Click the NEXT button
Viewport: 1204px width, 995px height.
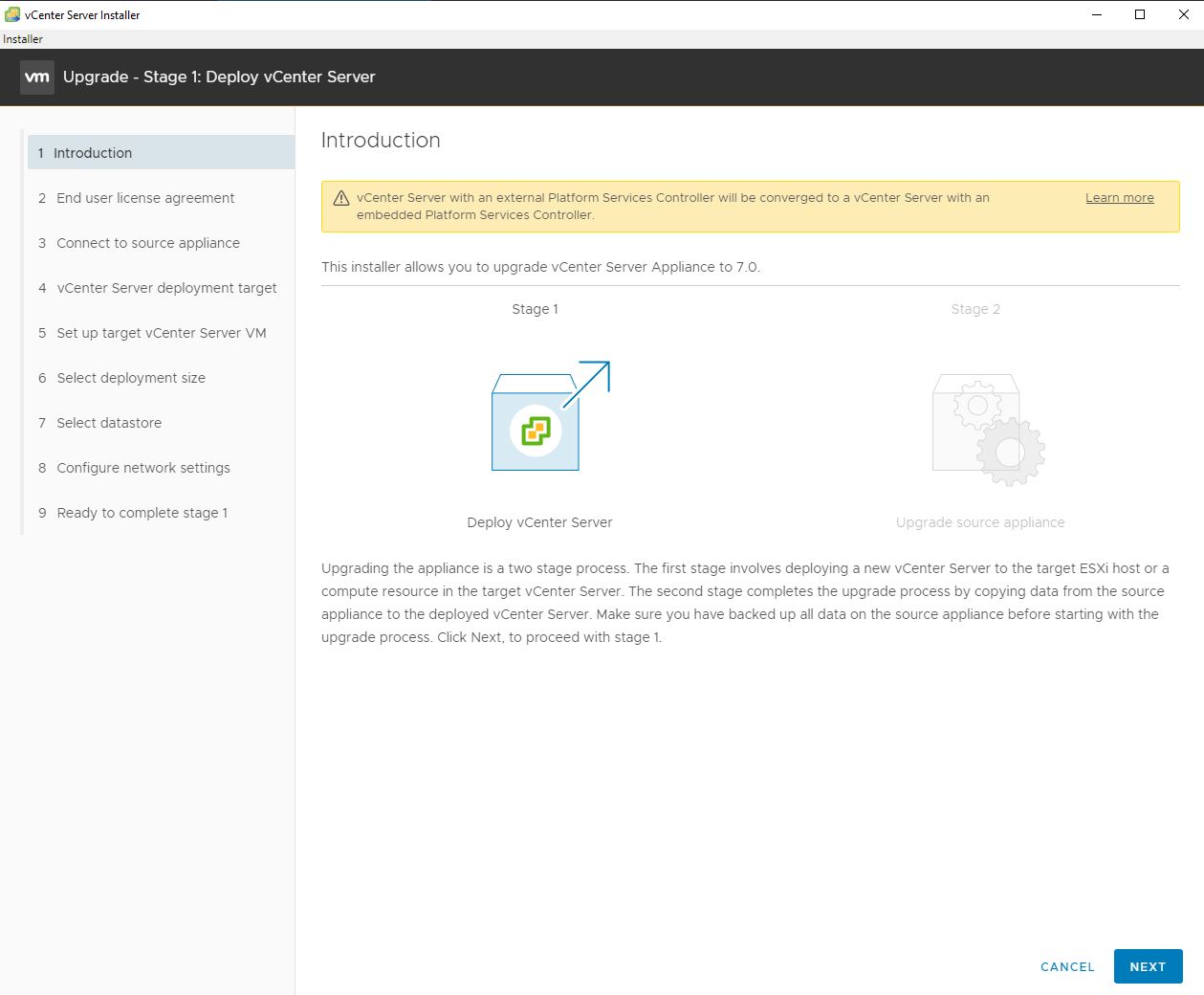pyautogui.click(x=1148, y=966)
